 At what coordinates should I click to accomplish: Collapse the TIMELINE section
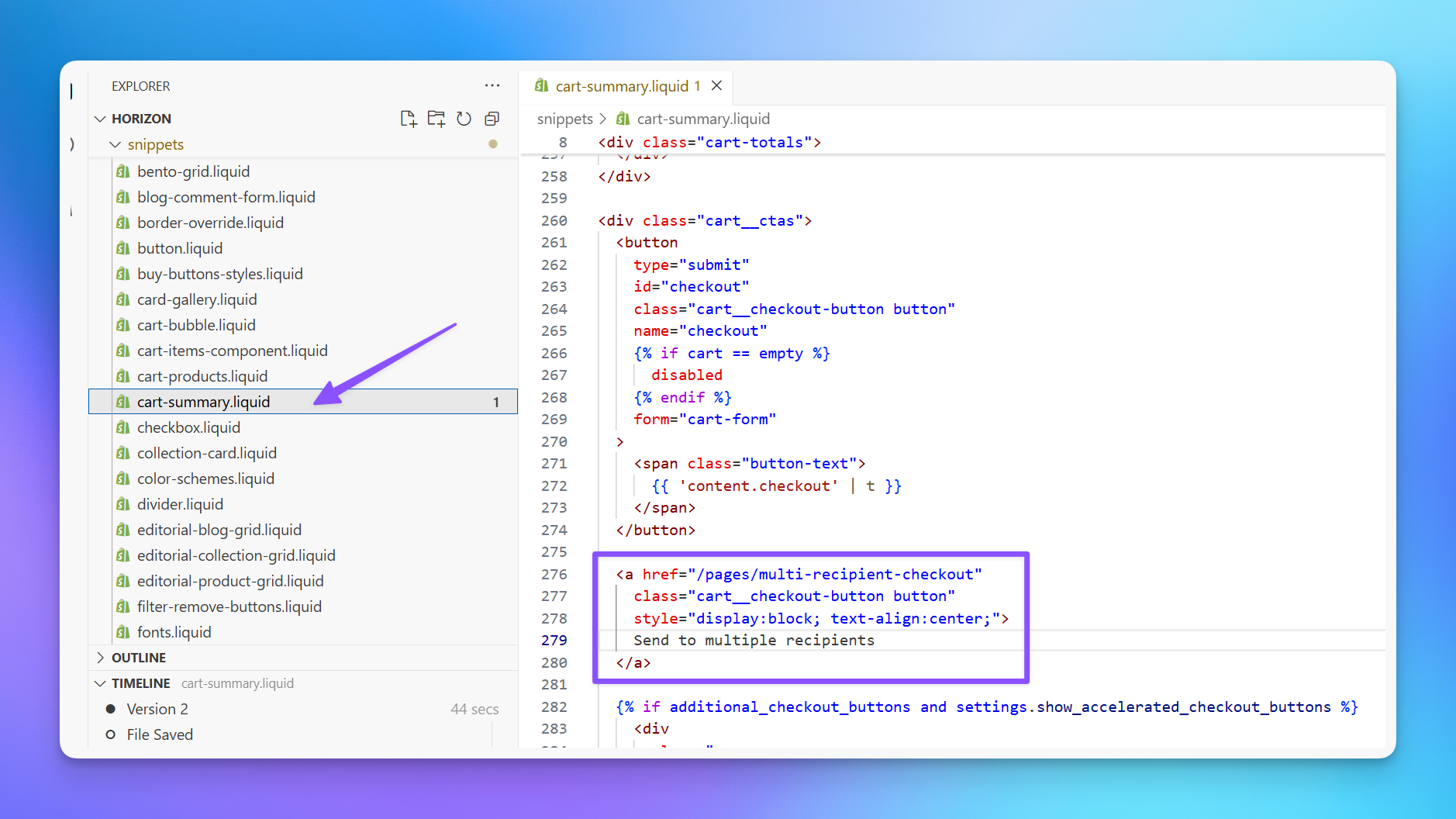(100, 683)
